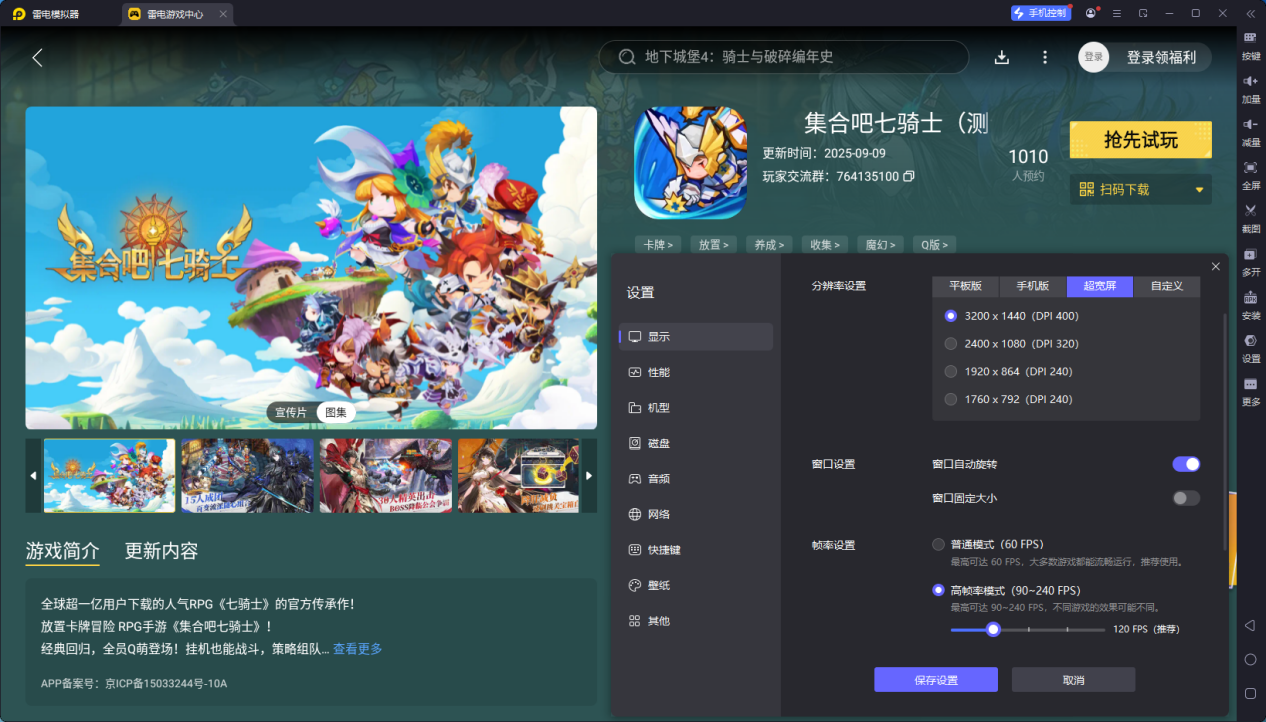Open the 网络 settings section

coord(696,514)
